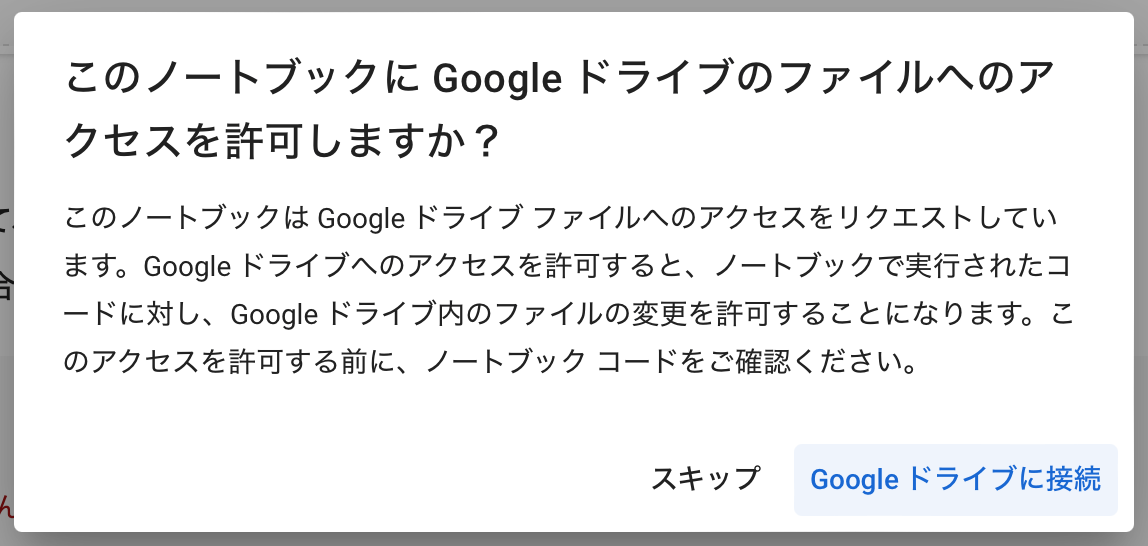Click the dimmed backdrop above the dialog
The width and height of the screenshot is (1148, 546).
[574, 6]
